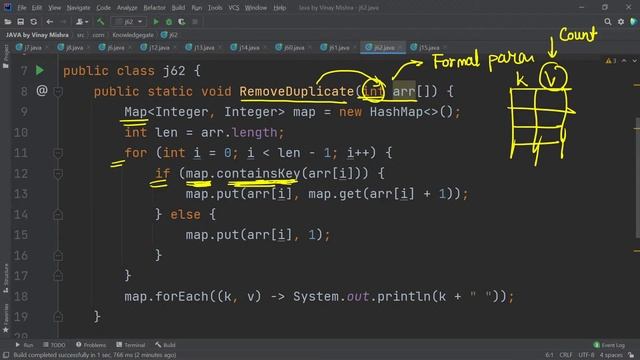Open the File menu
640x360 pixels.
(x=22, y=8)
